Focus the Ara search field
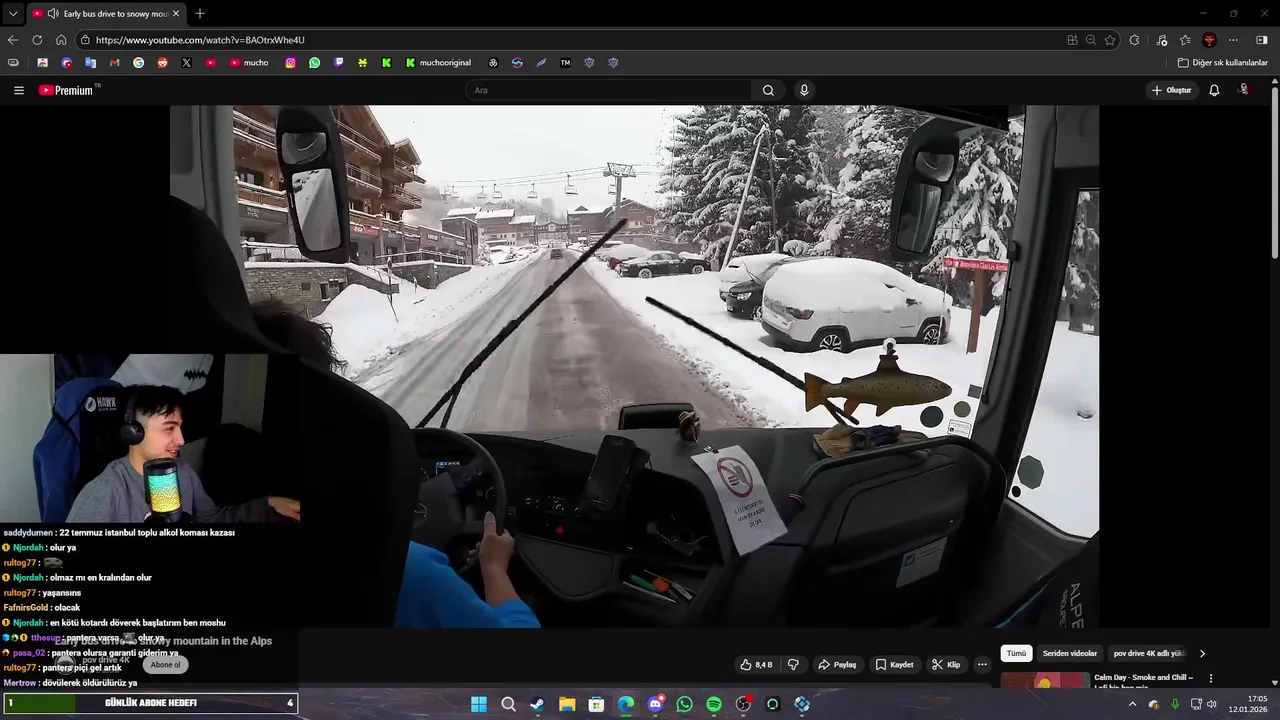The height and width of the screenshot is (720, 1280). click(x=608, y=90)
